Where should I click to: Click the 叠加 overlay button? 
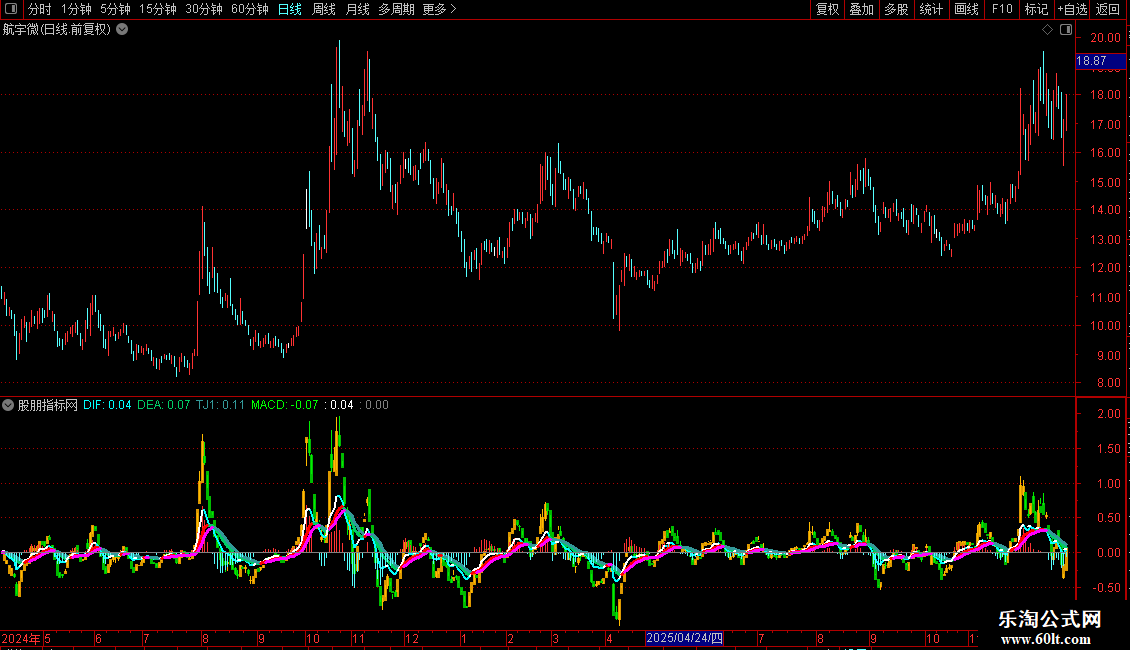tap(861, 9)
